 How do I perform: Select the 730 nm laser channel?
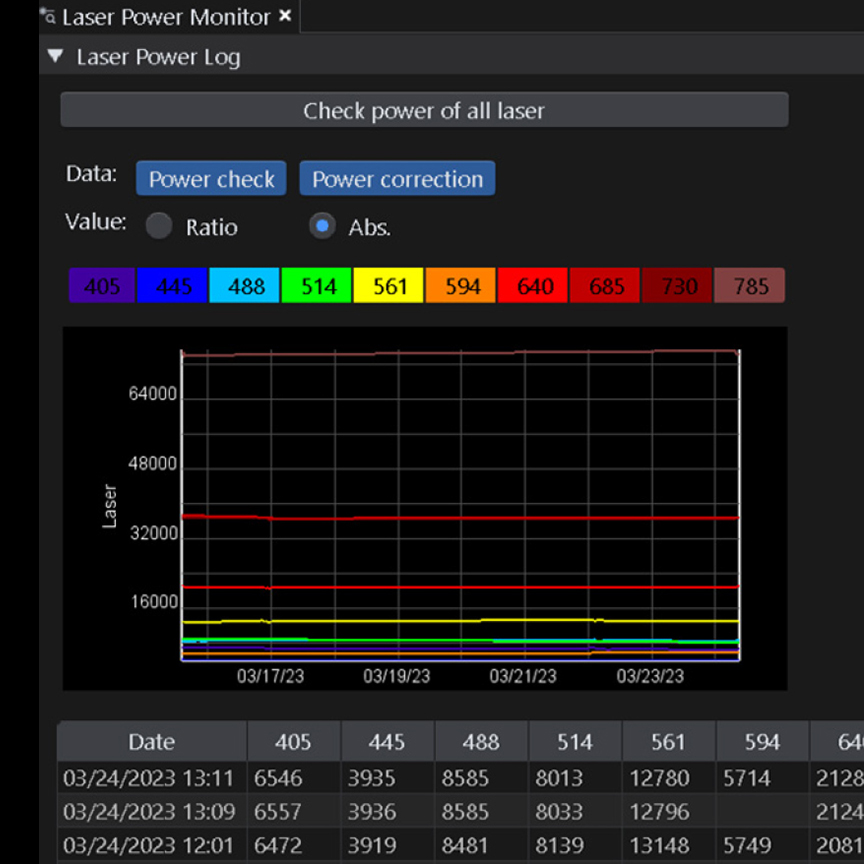(676, 285)
